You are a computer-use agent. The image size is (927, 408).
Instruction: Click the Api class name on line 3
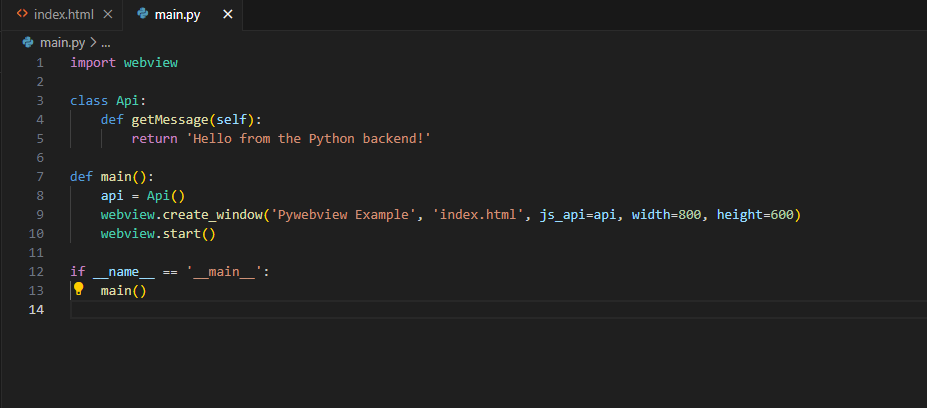pos(131,101)
